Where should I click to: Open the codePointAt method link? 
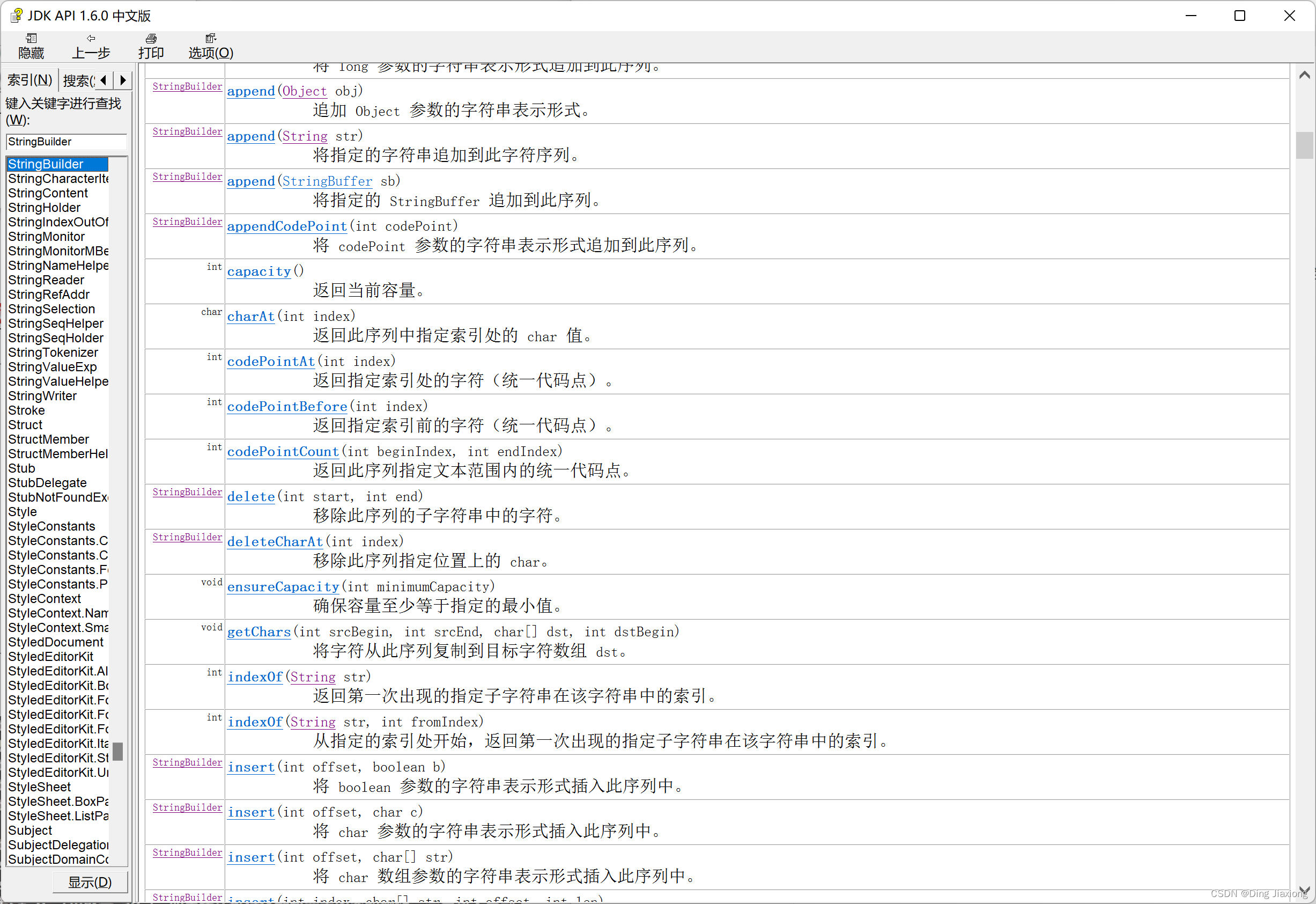(271, 362)
